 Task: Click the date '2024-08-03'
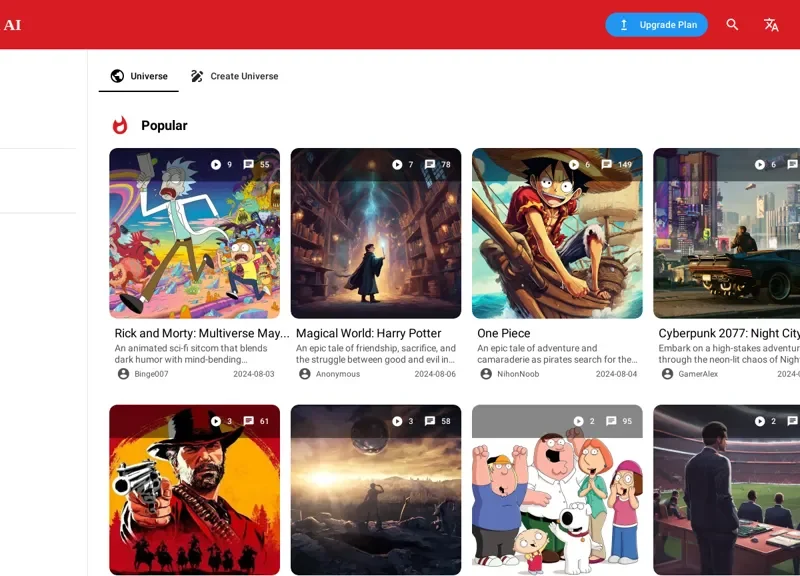[x=254, y=374]
